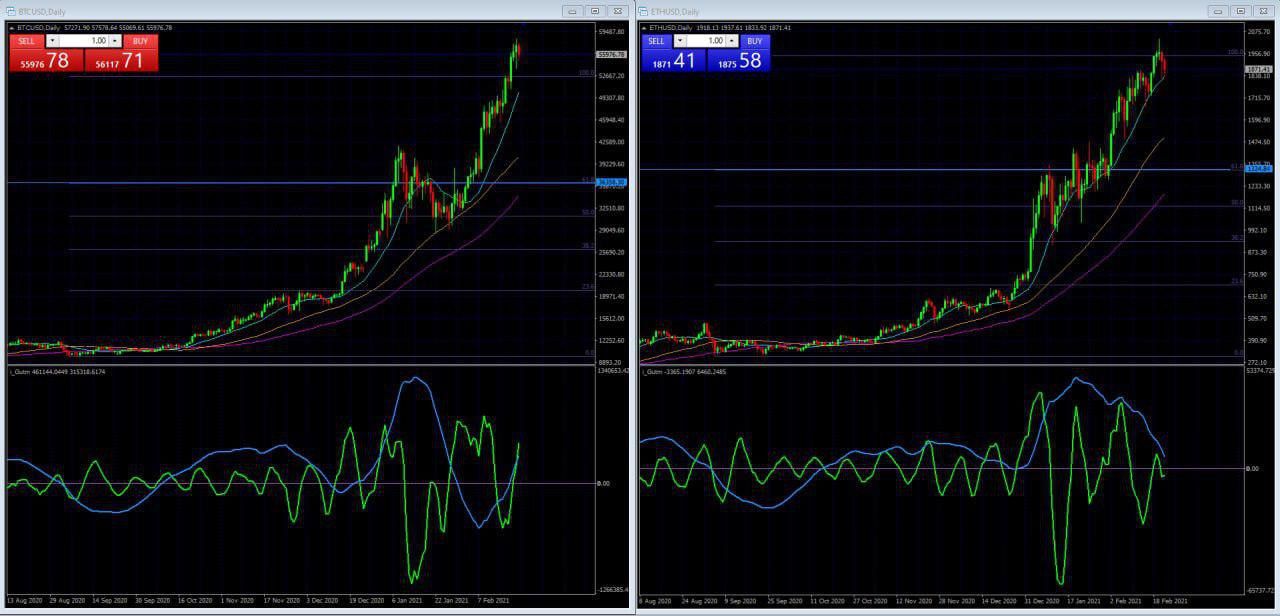This screenshot has width=1280, height=616.
Task: Click the 0.00 level label in ETHUSD indicator
Action: click(x=1251, y=468)
